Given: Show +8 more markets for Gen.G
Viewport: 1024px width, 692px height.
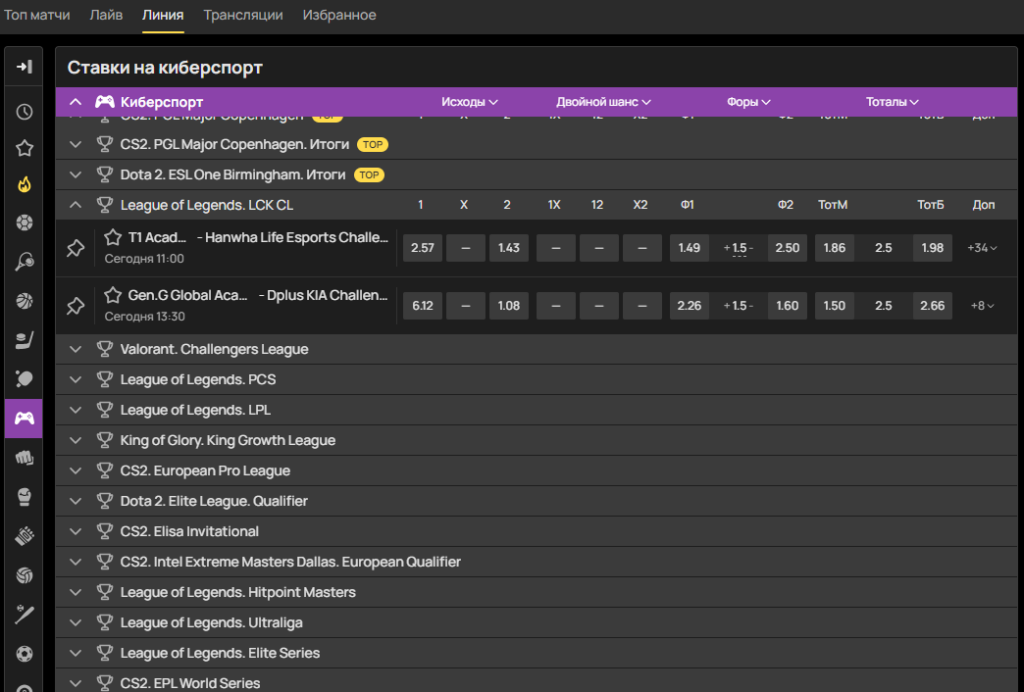Looking at the screenshot, I should pyautogui.click(x=982, y=306).
